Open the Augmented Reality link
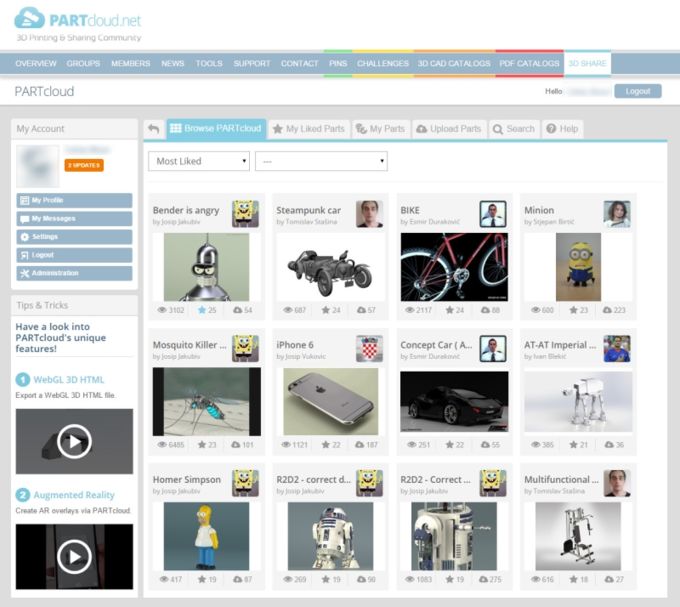 pos(74,495)
